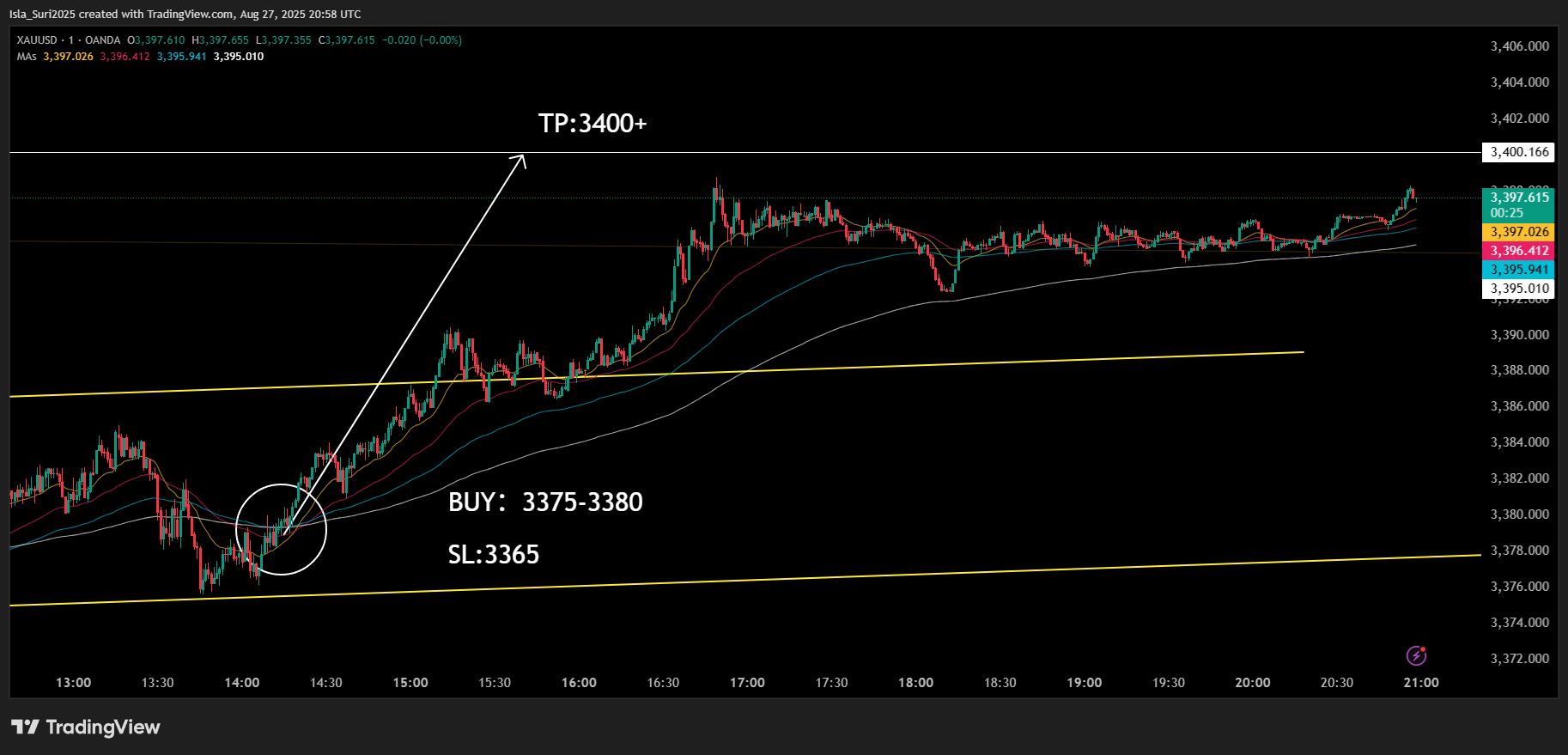Screen dimensions: 1568x755
Task: Click the open value O3,397.610
Action: pyautogui.click(x=156, y=40)
